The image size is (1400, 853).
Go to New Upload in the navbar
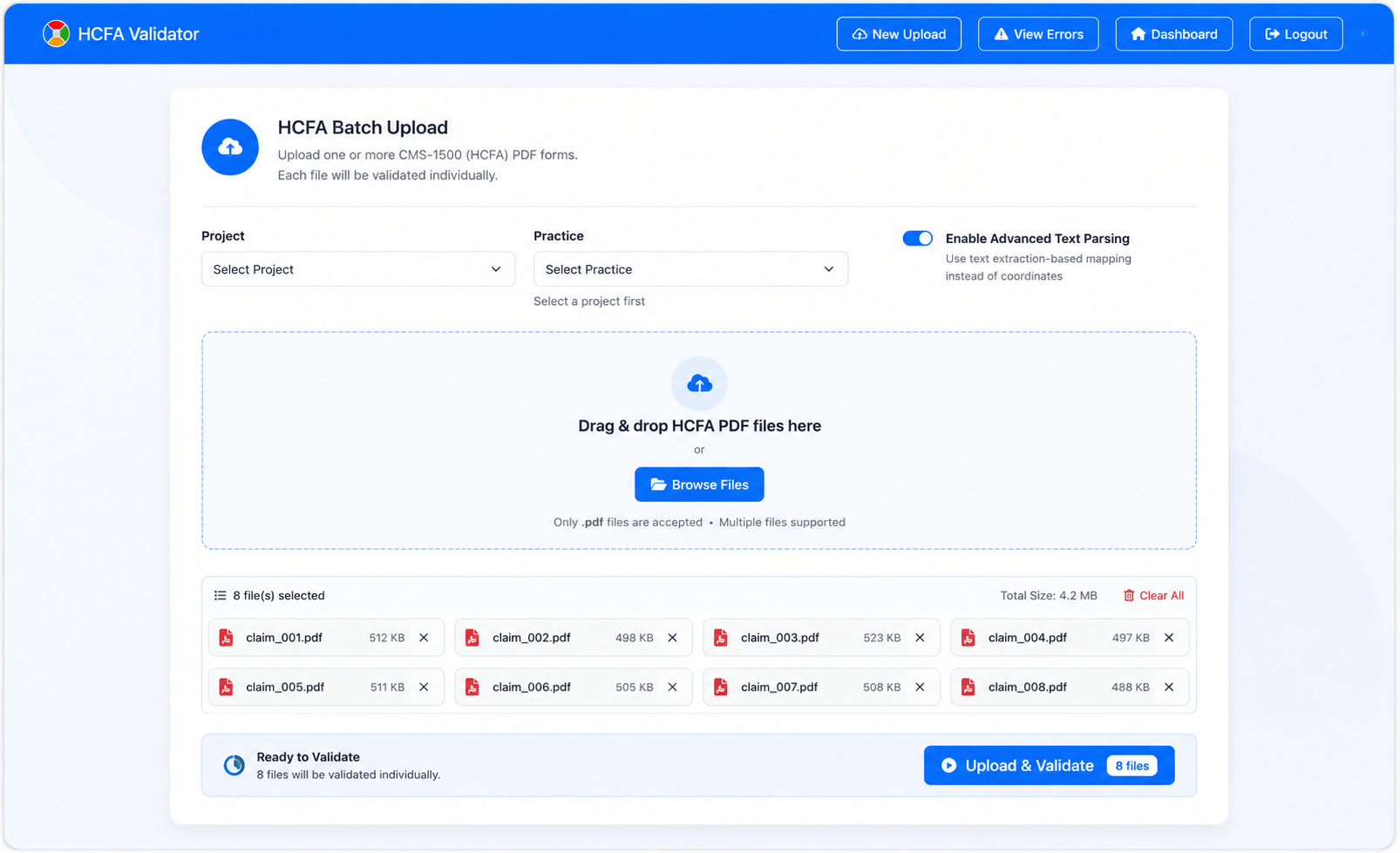pos(899,34)
